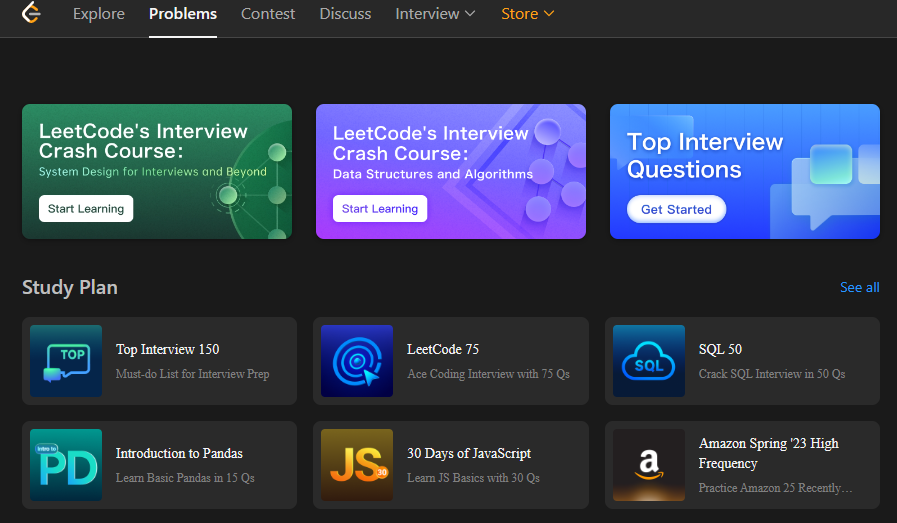897x523 pixels.
Task: Click the Study Plan heading
Action: 70,287
